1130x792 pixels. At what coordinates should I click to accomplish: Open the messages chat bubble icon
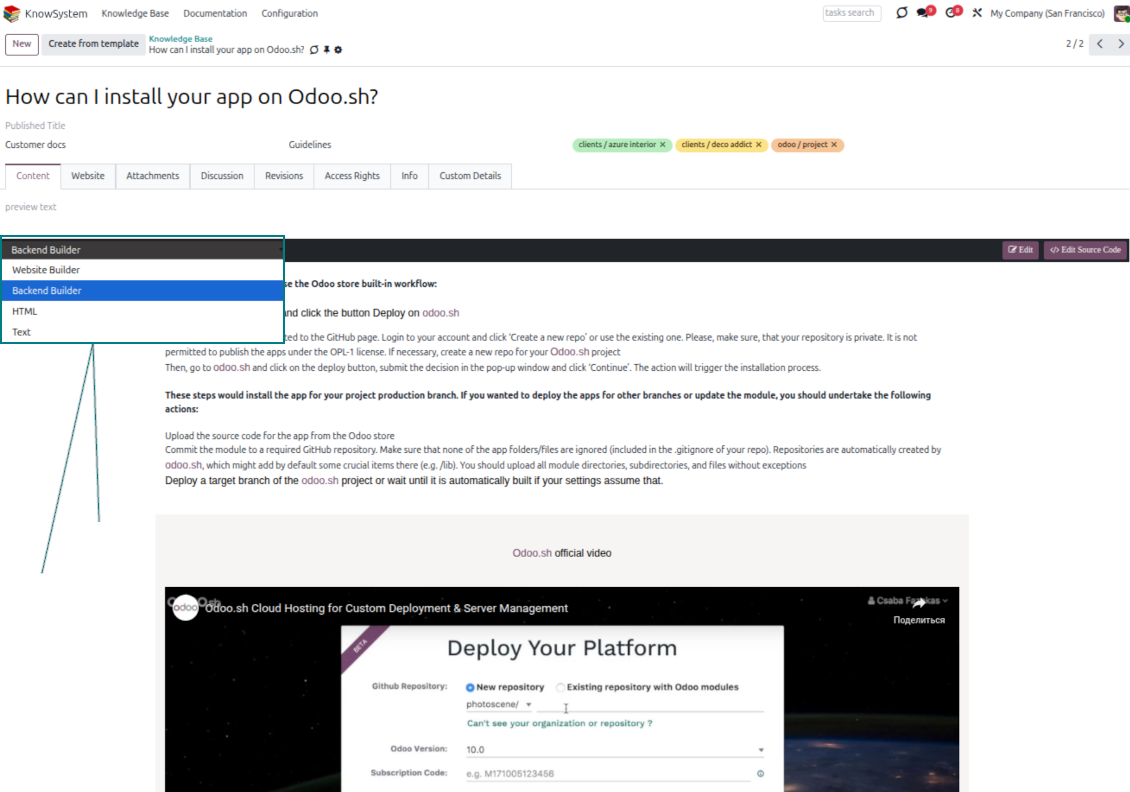(924, 14)
